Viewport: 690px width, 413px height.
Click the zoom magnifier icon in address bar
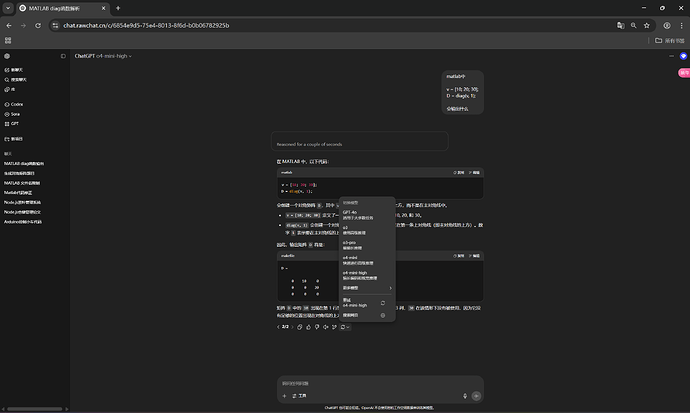pos(634,26)
